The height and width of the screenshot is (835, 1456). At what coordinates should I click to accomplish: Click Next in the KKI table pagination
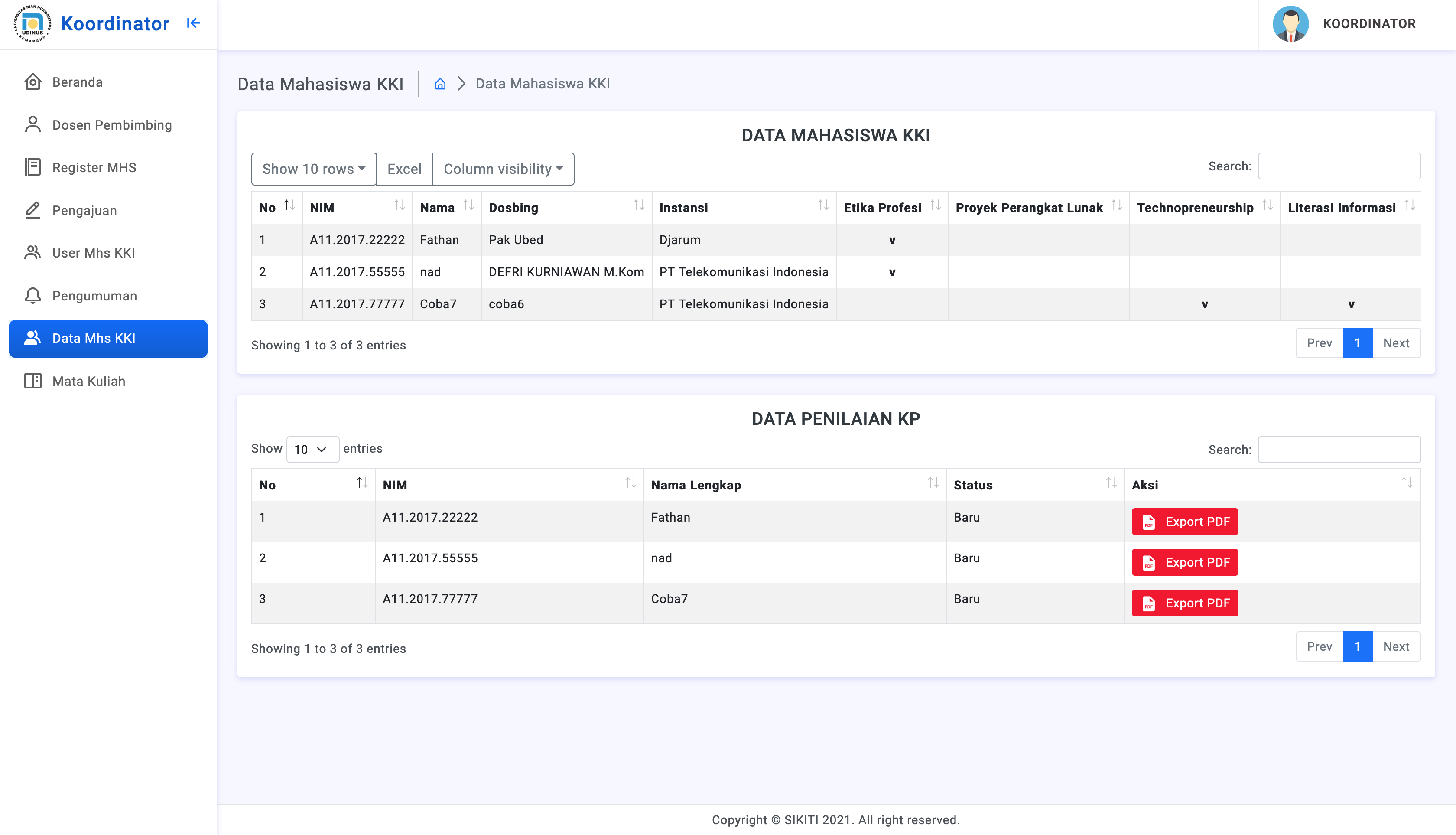pyautogui.click(x=1396, y=343)
